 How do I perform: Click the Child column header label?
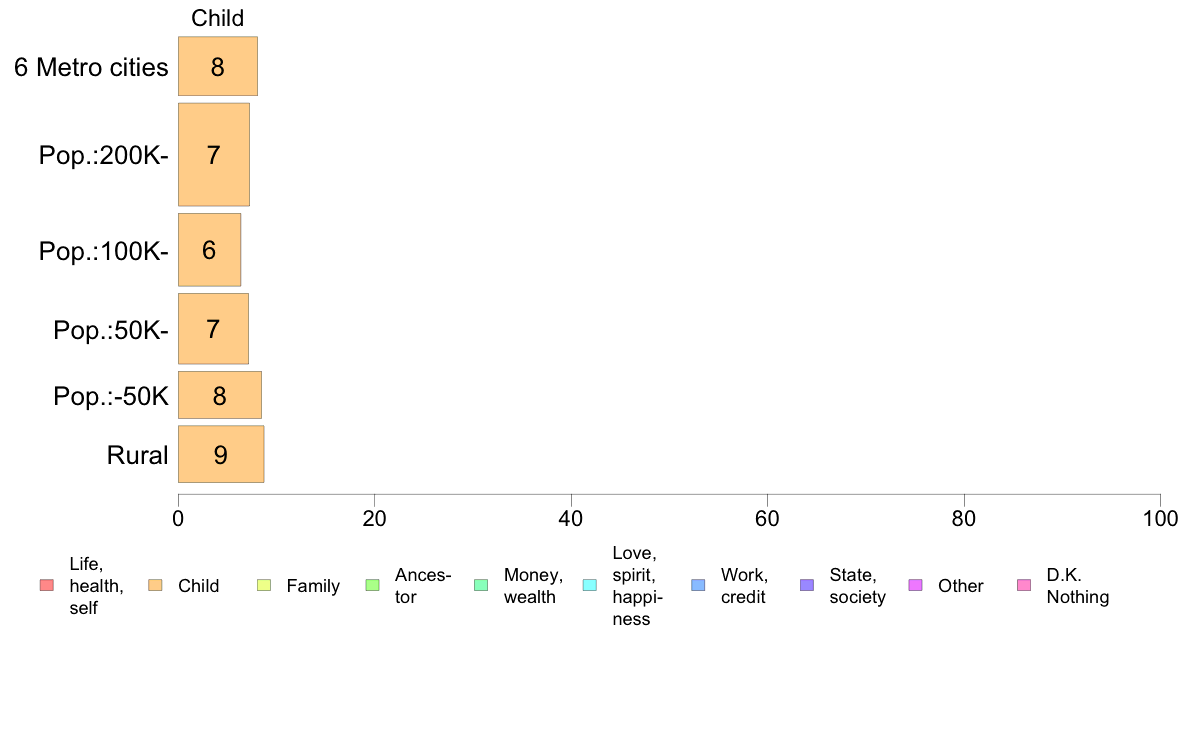coord(217,18)
